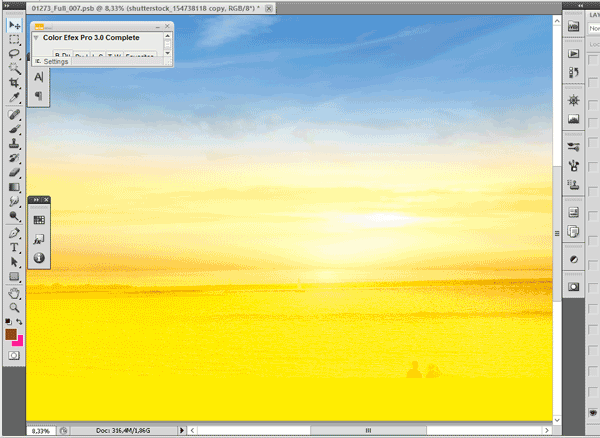Swap foreground and background colors
600x438 pixels.
[19, 321]
